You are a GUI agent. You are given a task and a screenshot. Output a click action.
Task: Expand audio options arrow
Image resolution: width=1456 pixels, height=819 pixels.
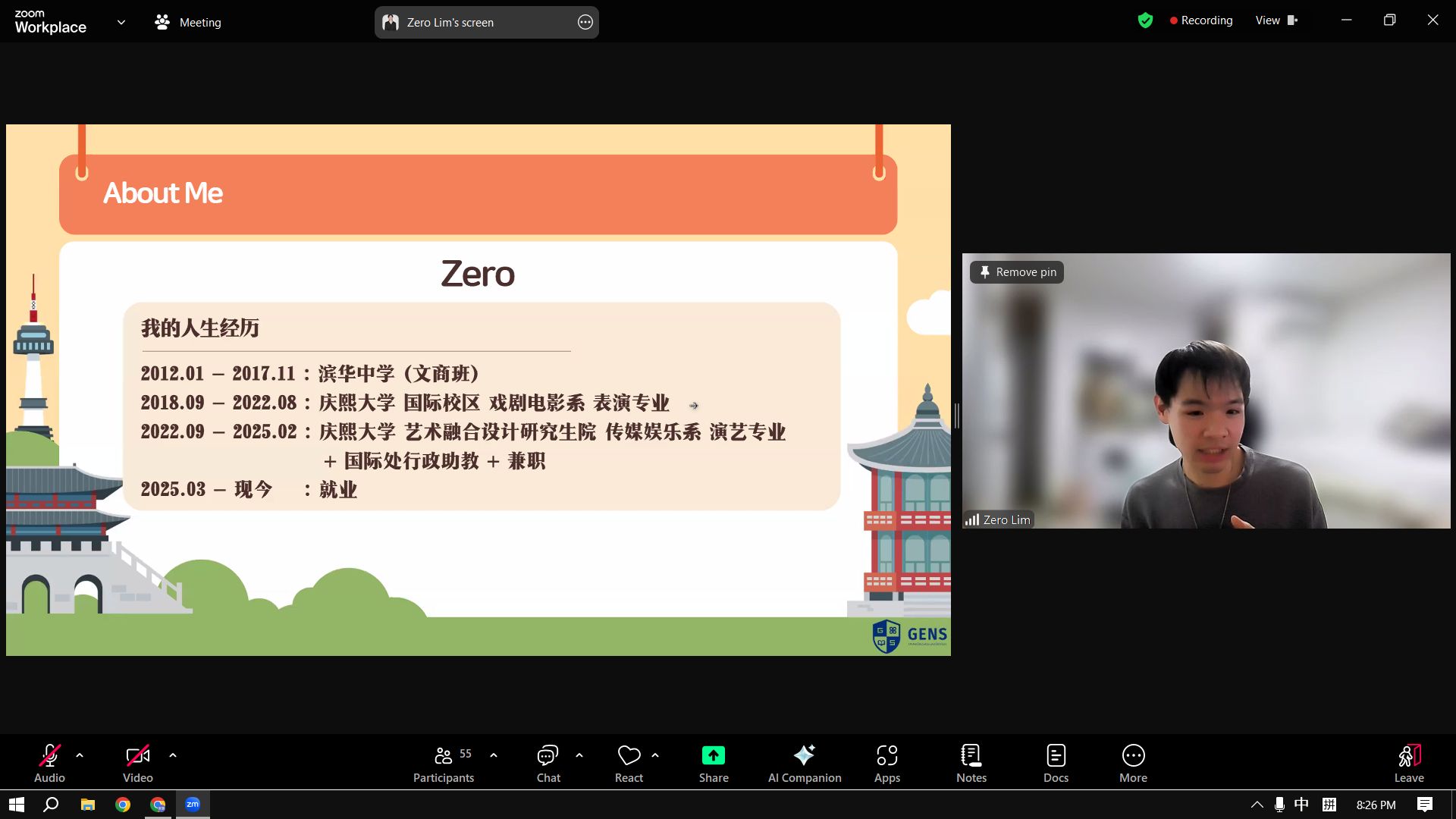click(80, 755)
